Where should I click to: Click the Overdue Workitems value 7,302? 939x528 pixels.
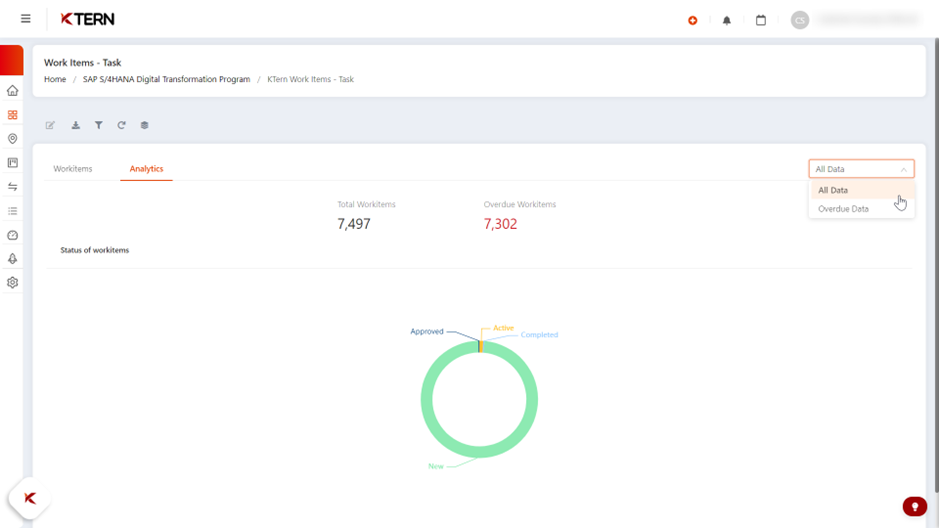tap(500, 224)
